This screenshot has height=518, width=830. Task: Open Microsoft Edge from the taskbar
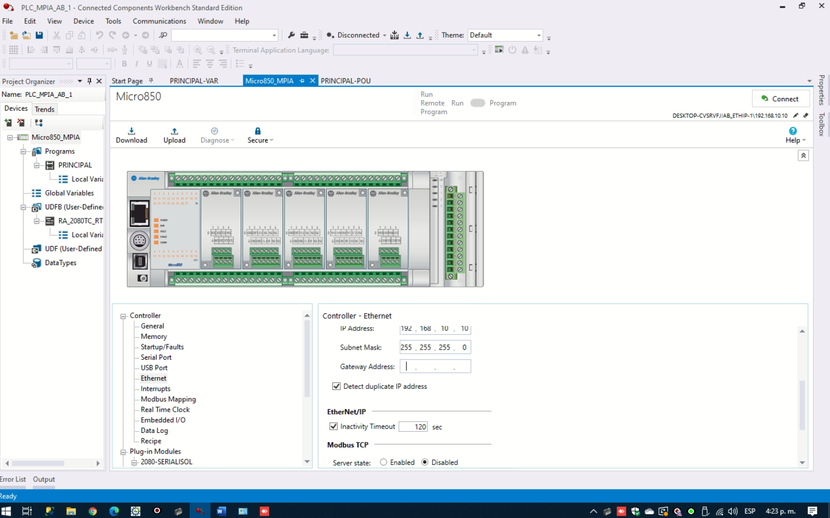pos(114,511)
